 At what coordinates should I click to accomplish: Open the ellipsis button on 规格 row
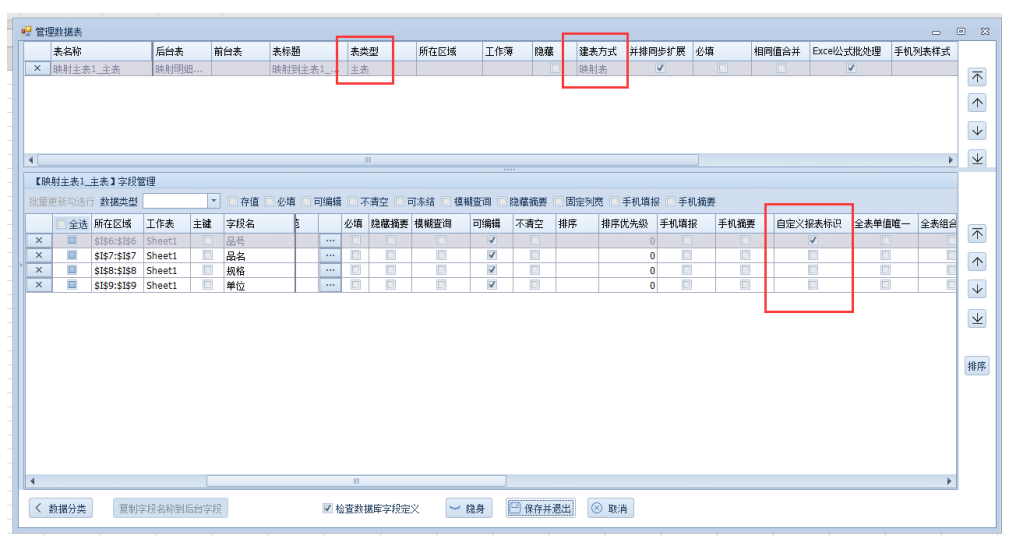point(329,270)
